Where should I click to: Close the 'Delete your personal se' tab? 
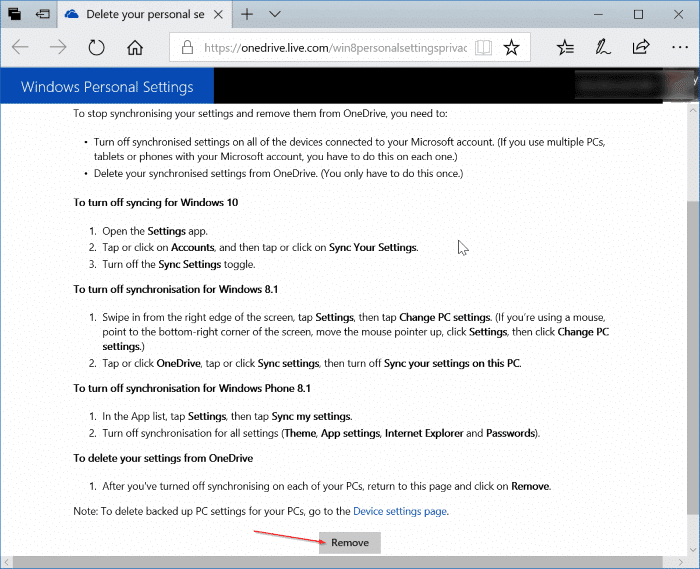point(217,15)
